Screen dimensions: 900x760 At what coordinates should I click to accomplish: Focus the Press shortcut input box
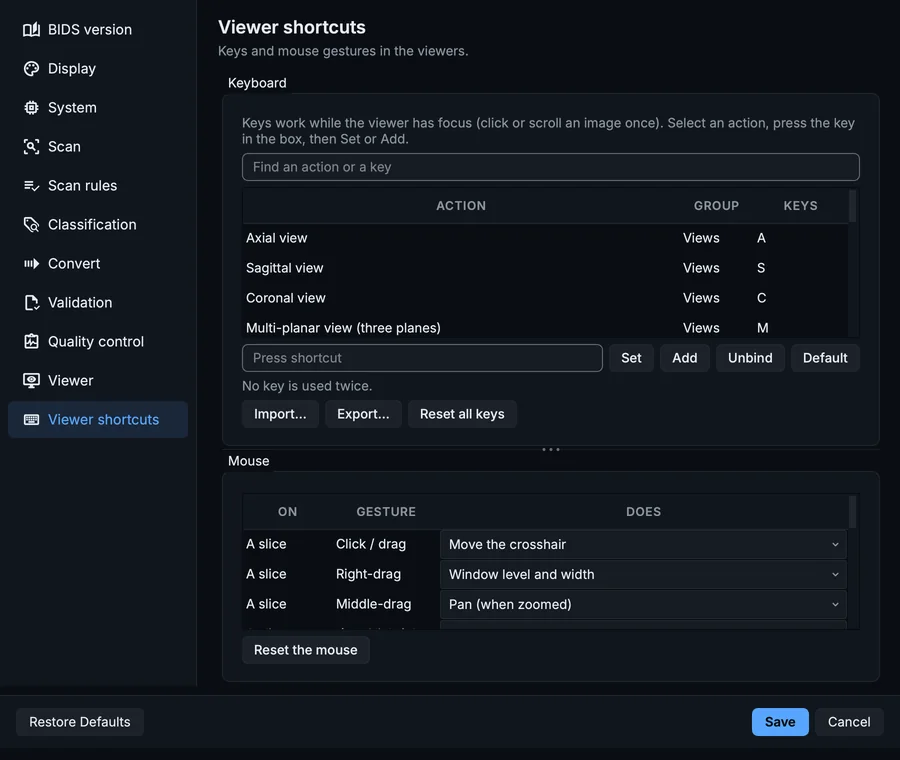422,358
